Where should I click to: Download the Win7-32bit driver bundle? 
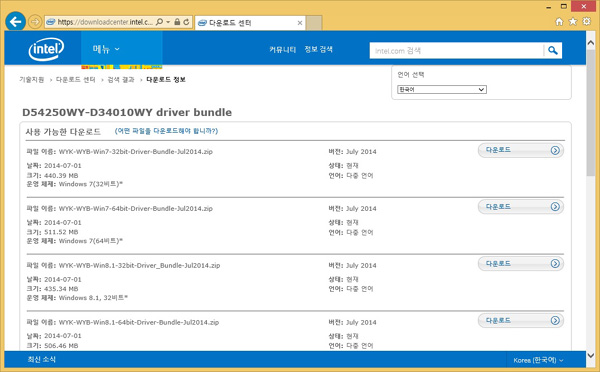[x=521, y=150]
